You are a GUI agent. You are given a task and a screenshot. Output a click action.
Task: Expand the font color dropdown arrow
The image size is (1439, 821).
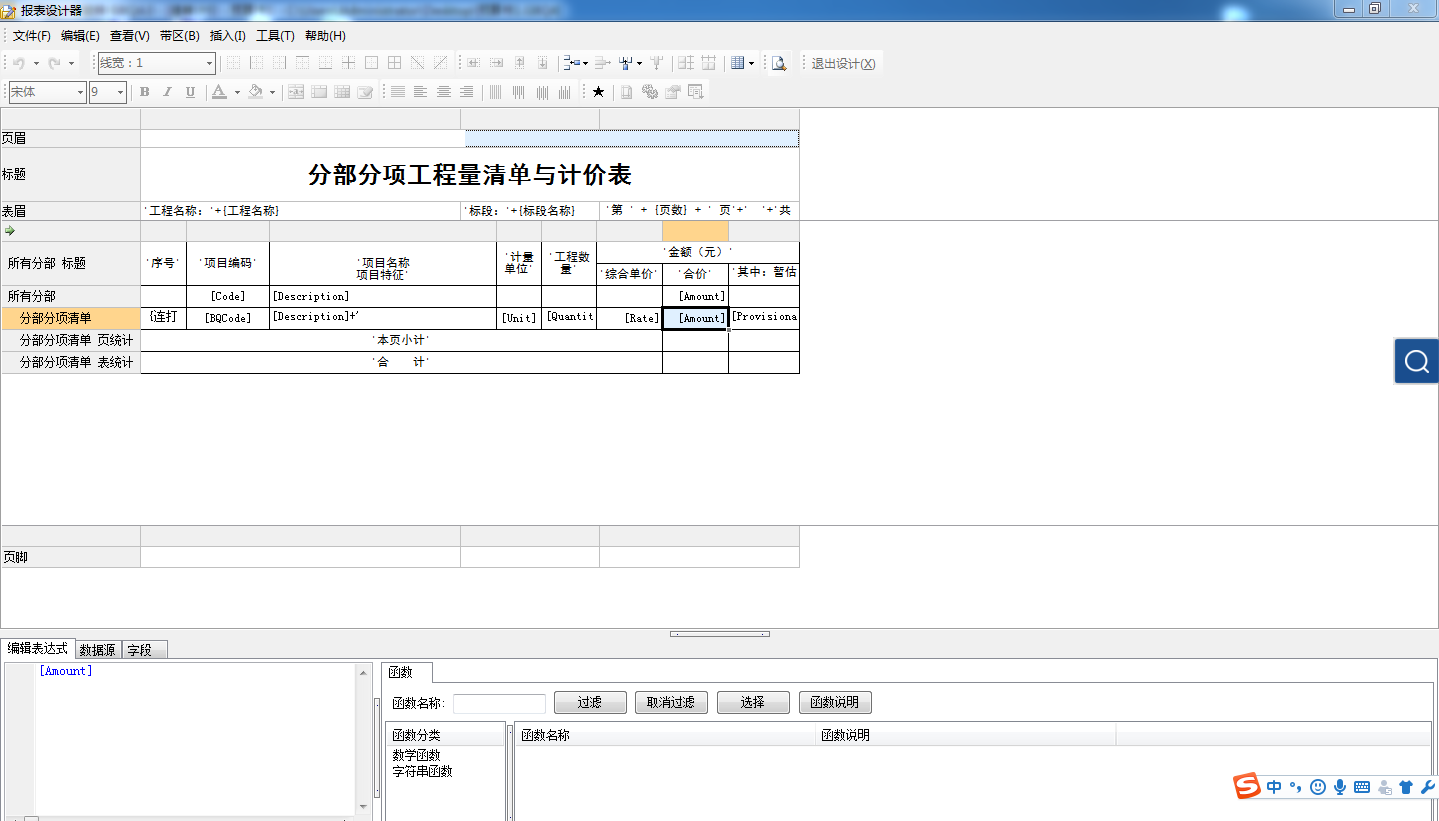point(237,92)
